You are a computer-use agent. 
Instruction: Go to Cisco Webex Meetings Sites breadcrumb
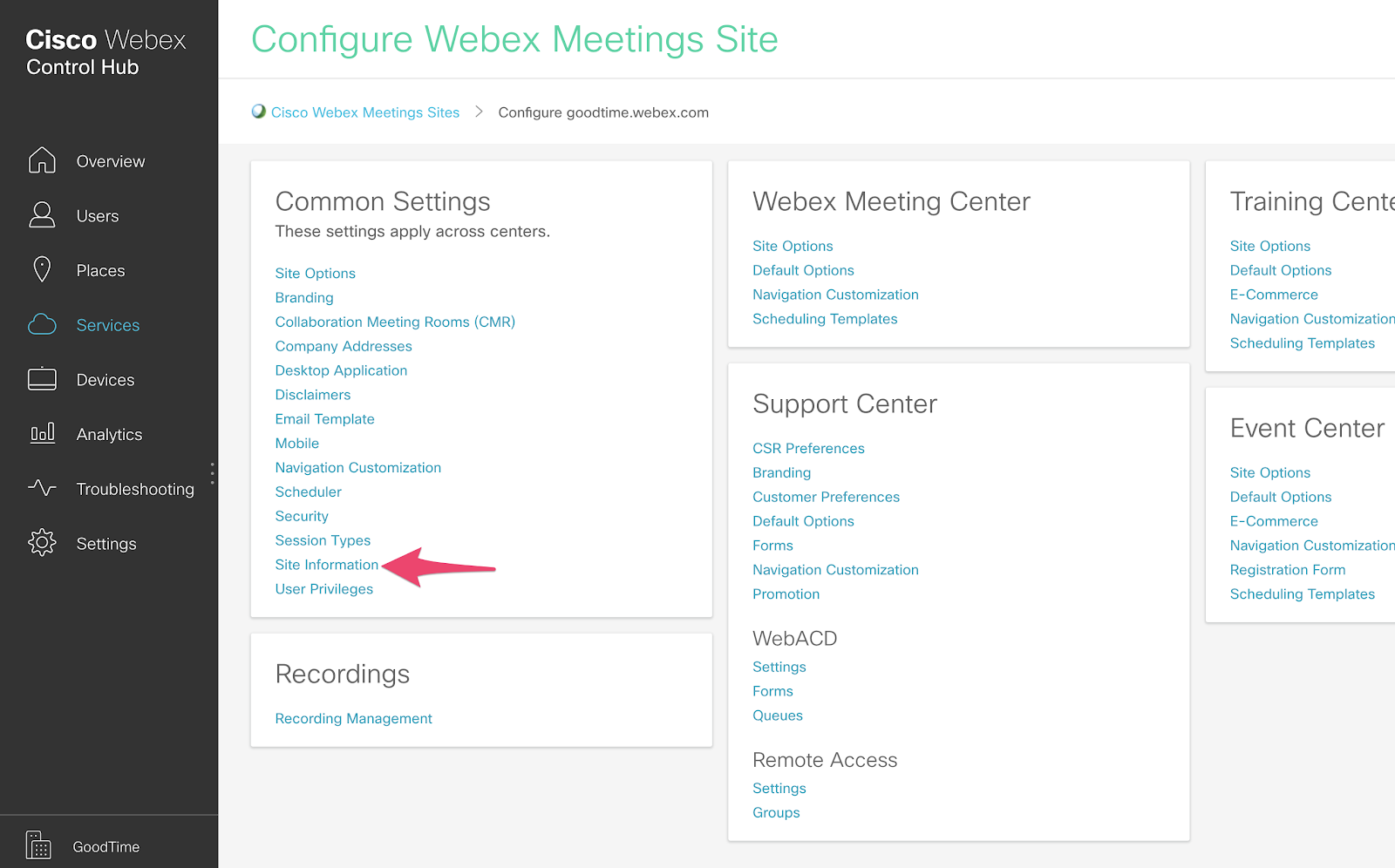(364, 112)
